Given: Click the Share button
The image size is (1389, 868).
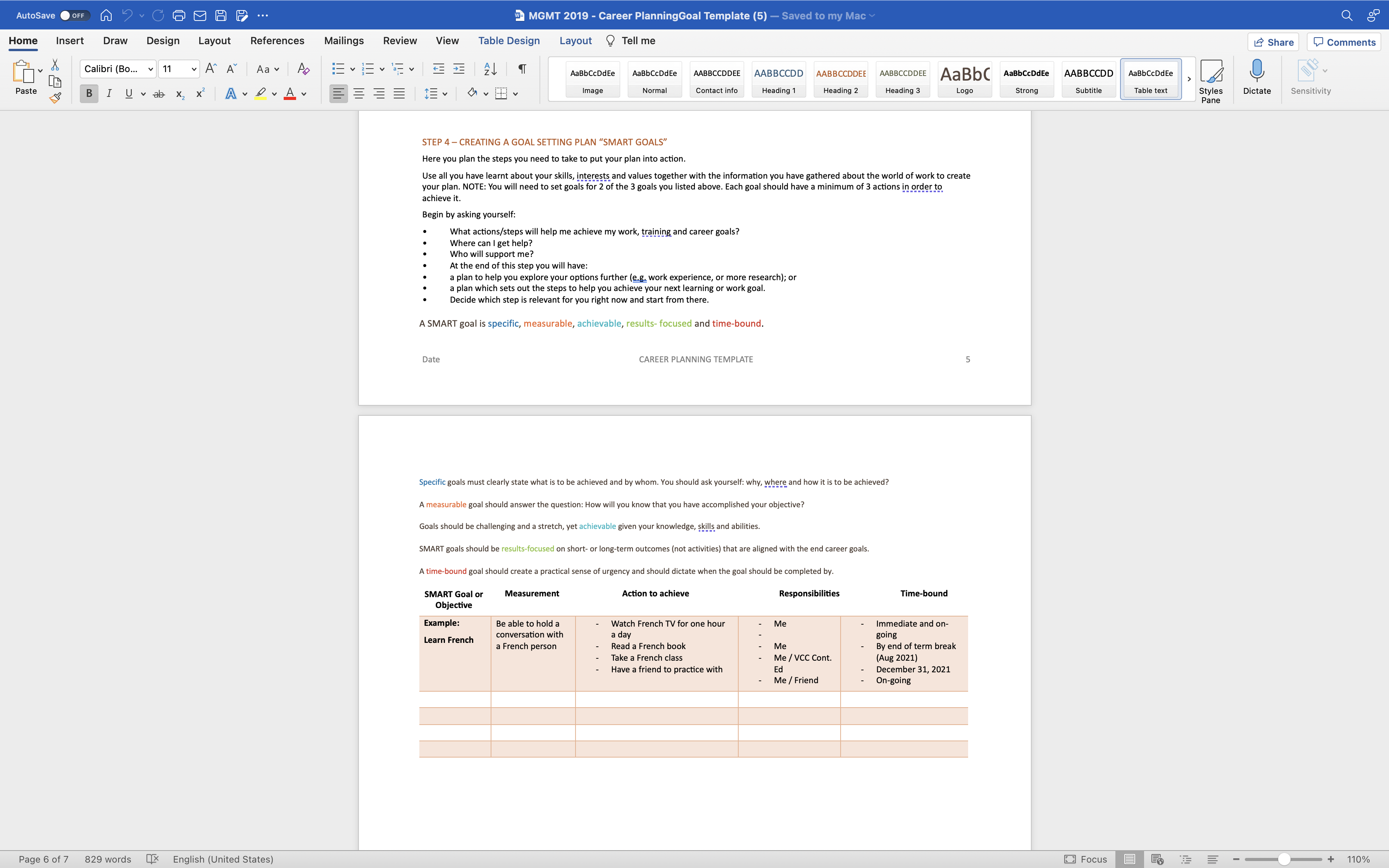Looking at the screenshot, I should [1273, 42].
